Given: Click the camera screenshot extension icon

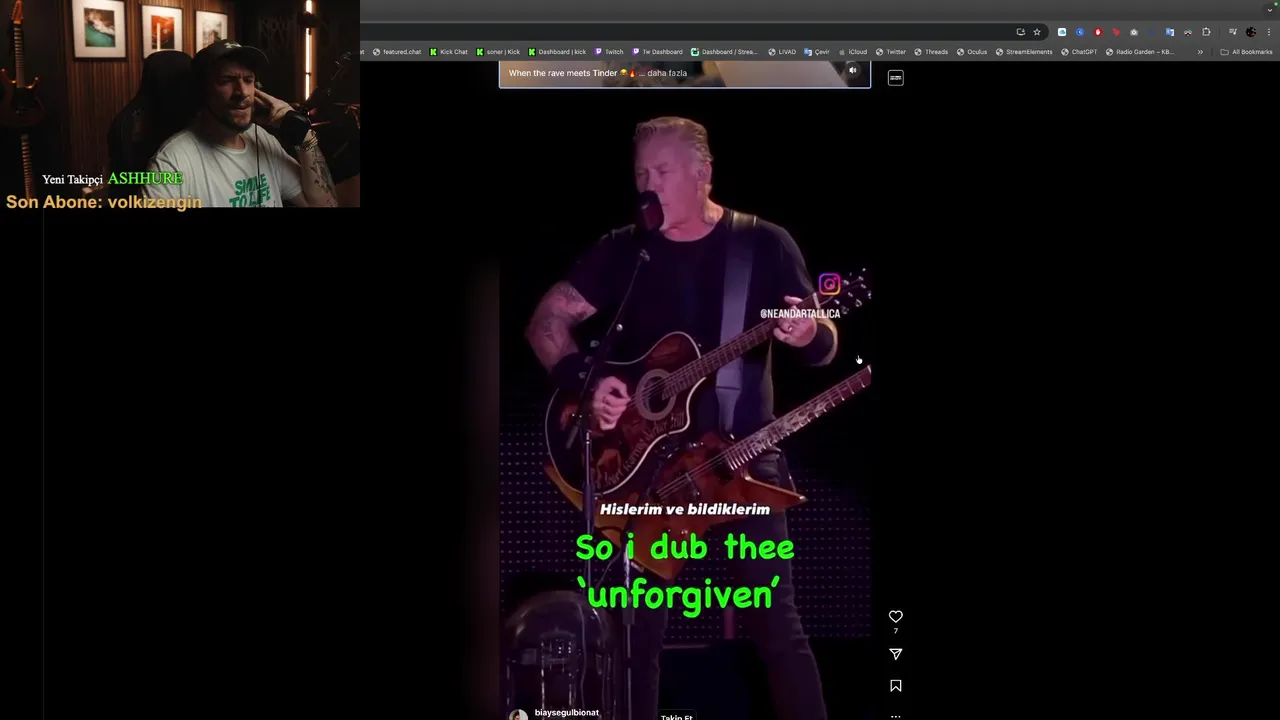Looking at the screenshot, I should (x=1134, y=32).
